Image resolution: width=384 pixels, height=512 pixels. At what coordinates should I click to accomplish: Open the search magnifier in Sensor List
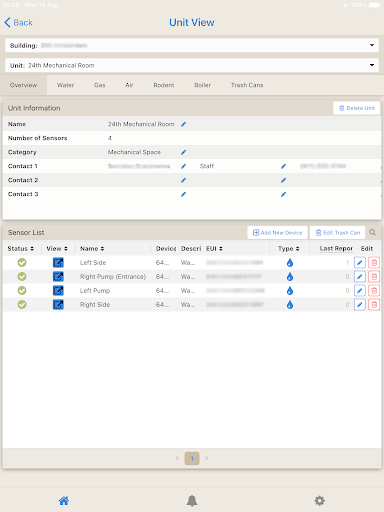(x=372, y=232)
